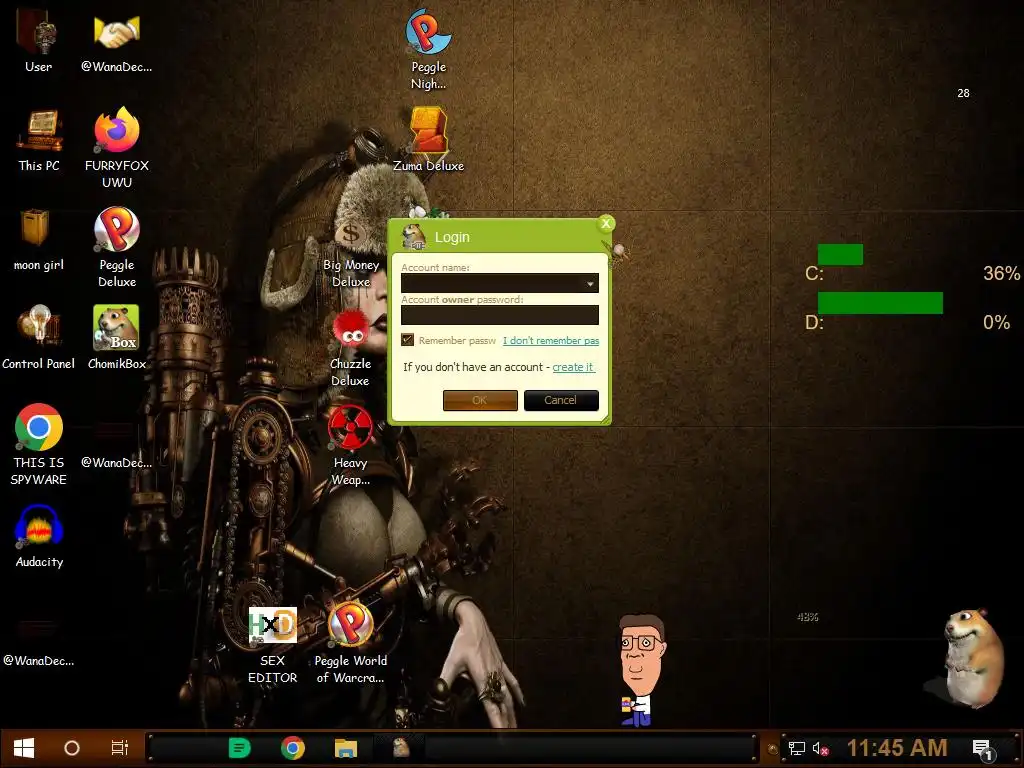Toggle the Remember password checkbox
Screen dimensions: 1024x768
coord(408,340)
